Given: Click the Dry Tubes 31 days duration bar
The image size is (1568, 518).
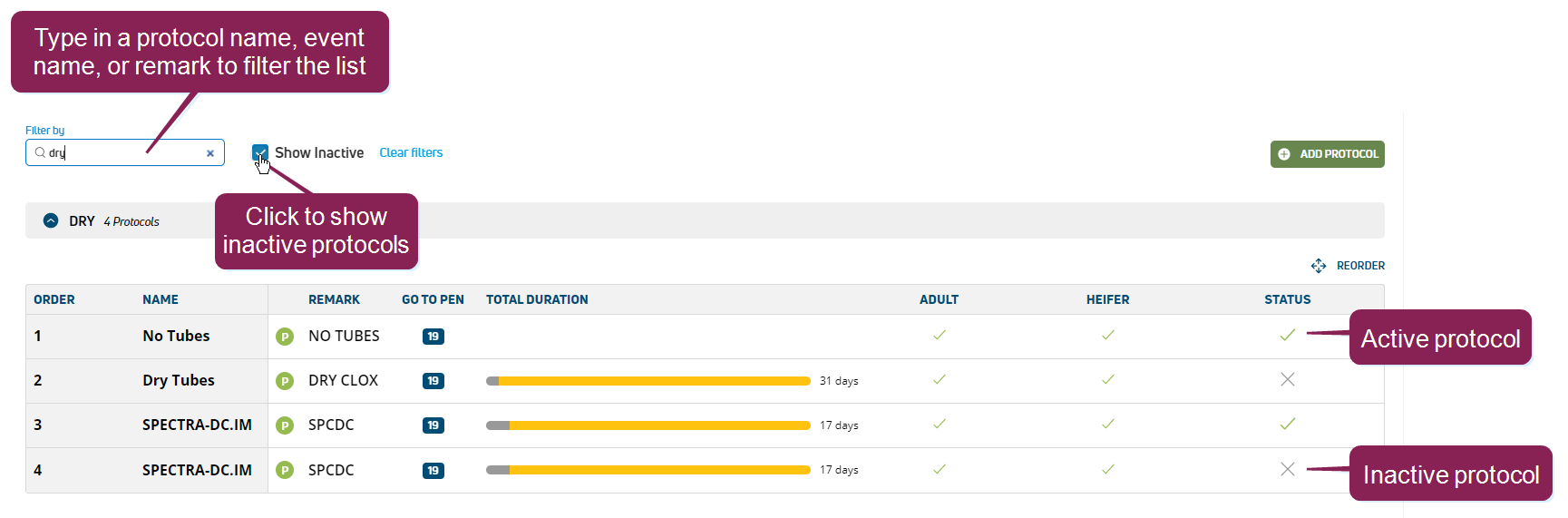Looking at the screenshot, I should pos(648,381).
